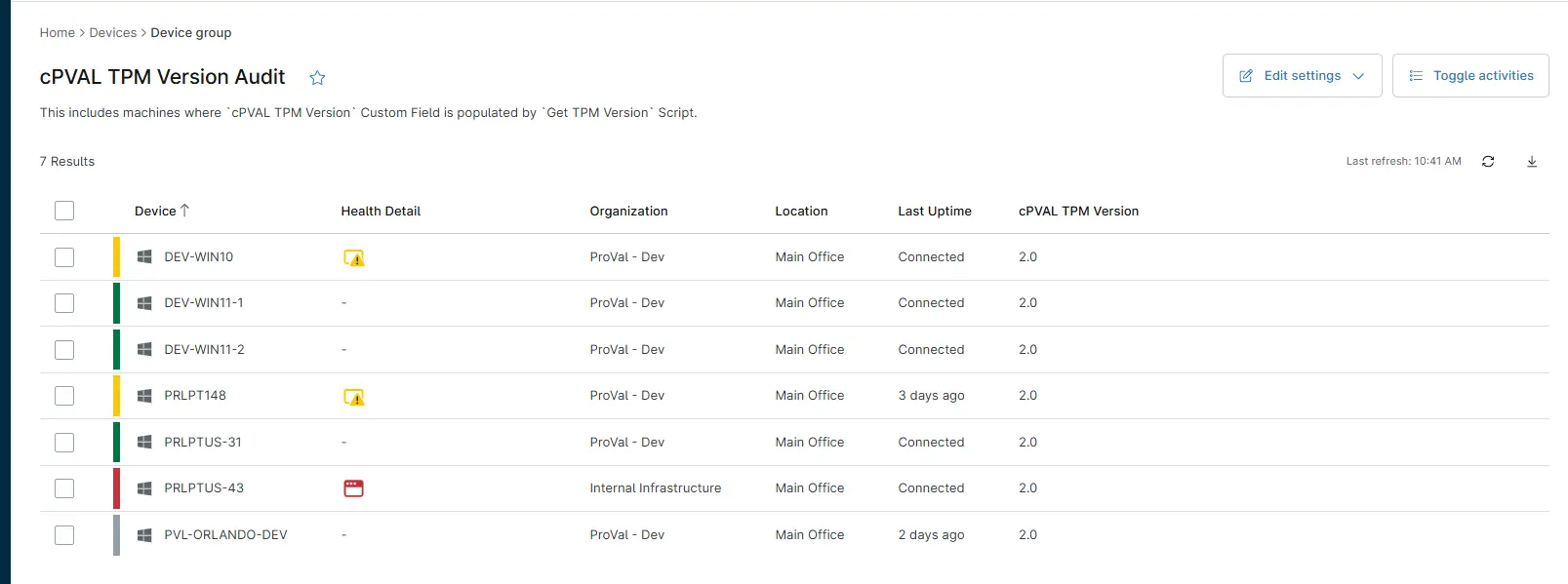Sort by the Device column header
This screenshot has height=584, width=1568.
(156, 212)
